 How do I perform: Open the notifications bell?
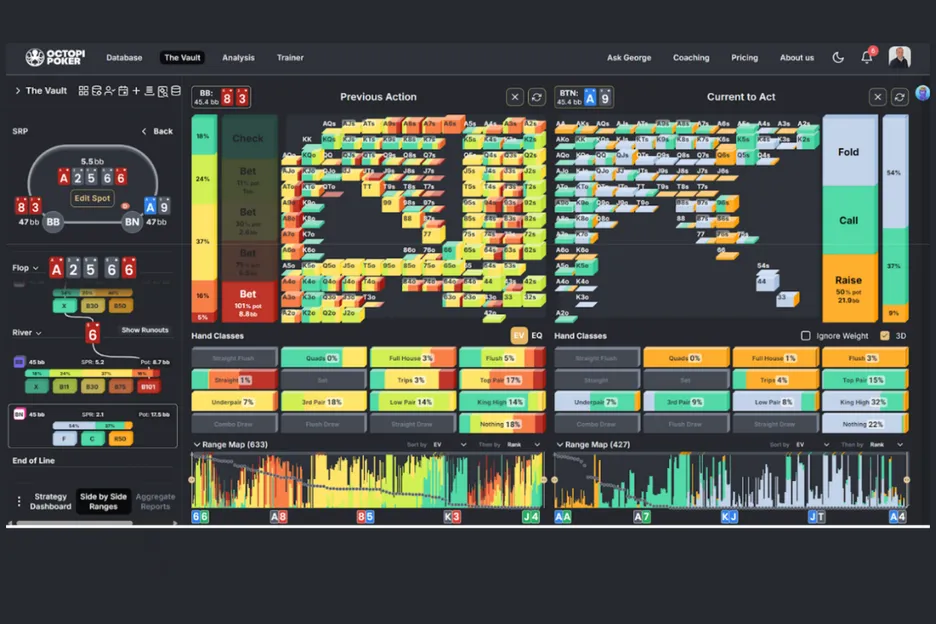coord(866,58)
